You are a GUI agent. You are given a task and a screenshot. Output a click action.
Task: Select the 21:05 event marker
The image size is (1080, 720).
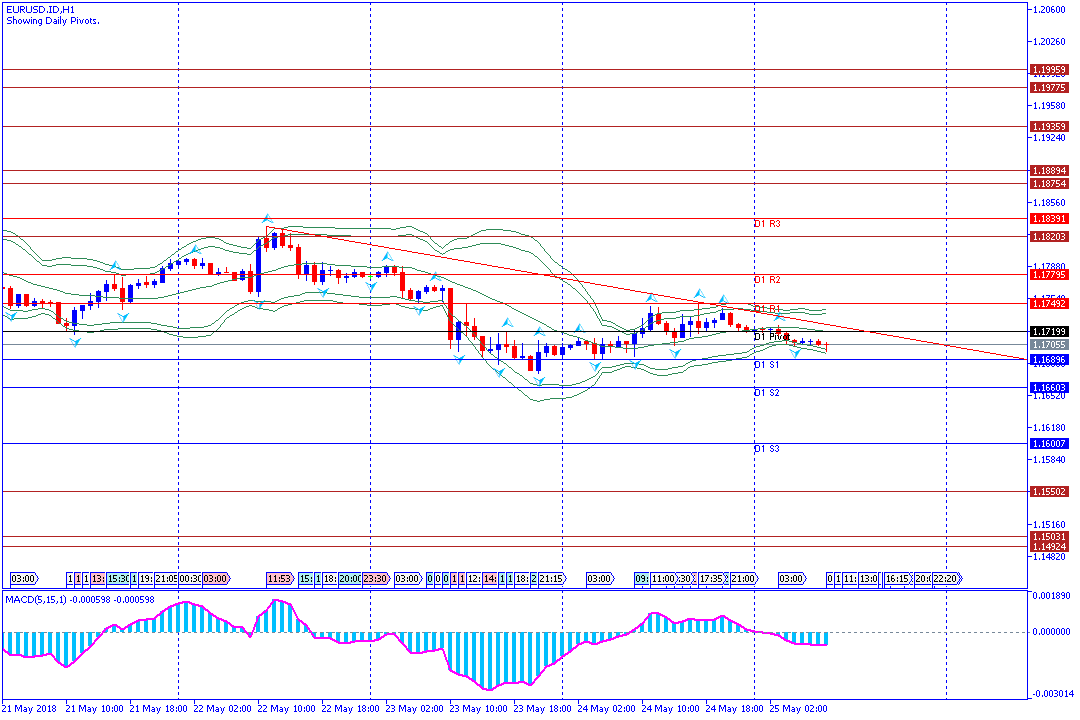pyautogui.click(x=166, y=579)
